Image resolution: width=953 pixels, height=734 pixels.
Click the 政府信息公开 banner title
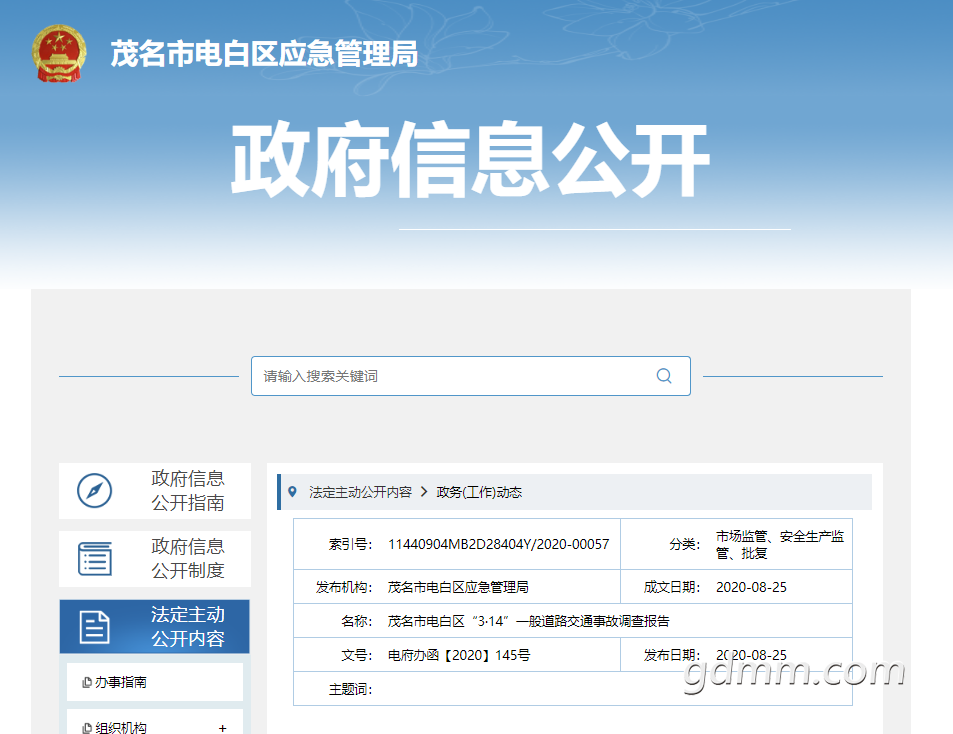(470, 160)
